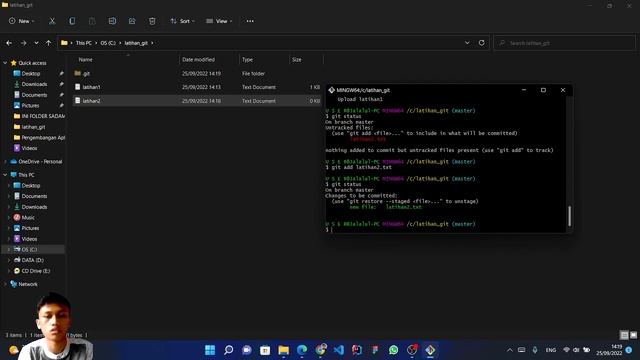Select Music under This PC
640x360 pixels.
[28, 218]
